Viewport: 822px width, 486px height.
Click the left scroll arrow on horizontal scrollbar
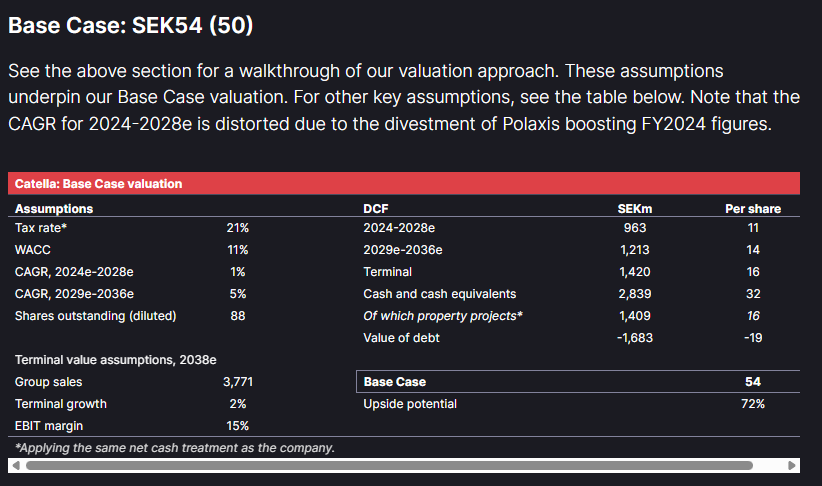pyautogui.click(x=16, y=466)
